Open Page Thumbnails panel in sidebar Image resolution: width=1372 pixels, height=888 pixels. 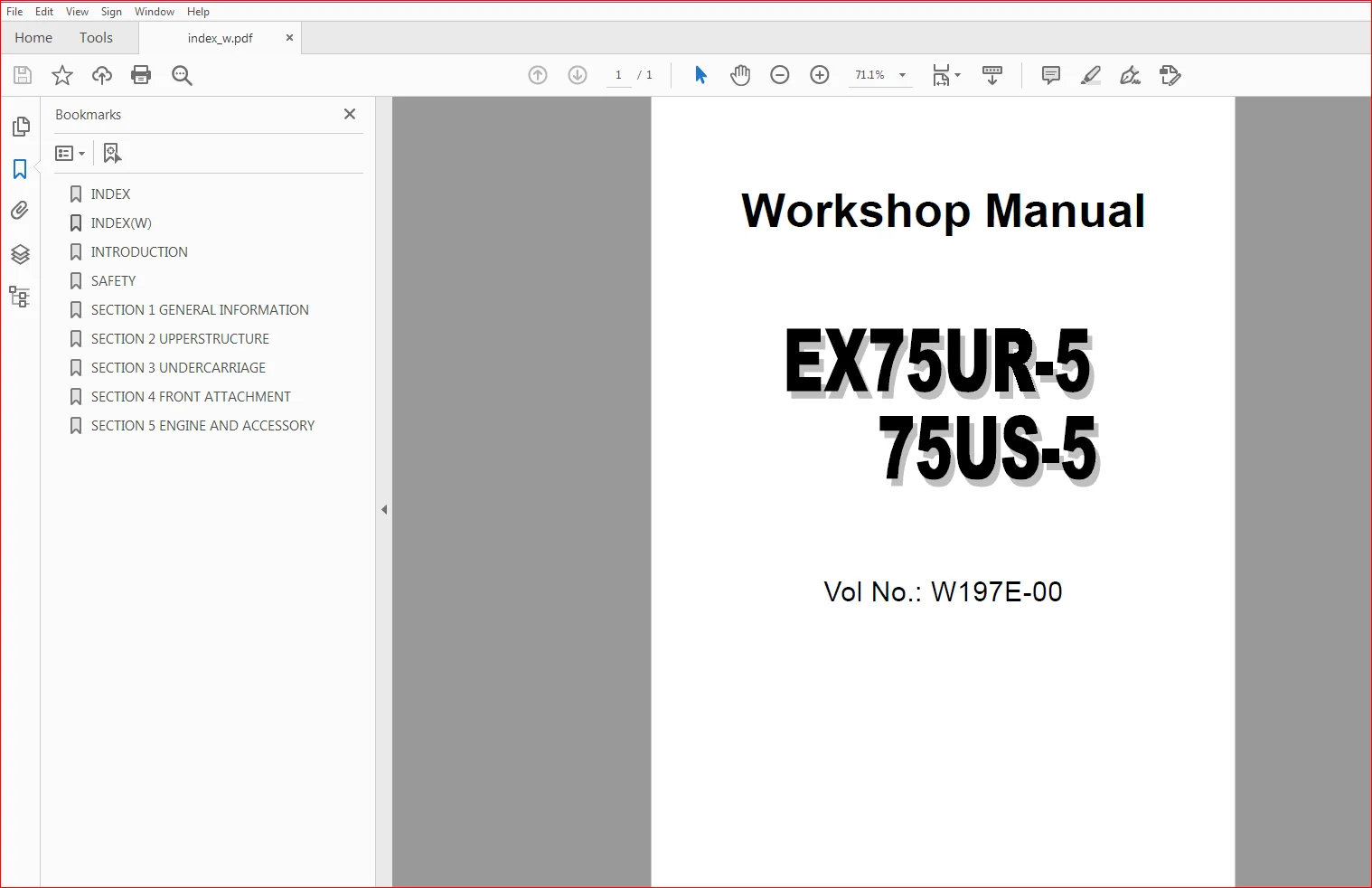coord(20,127)
